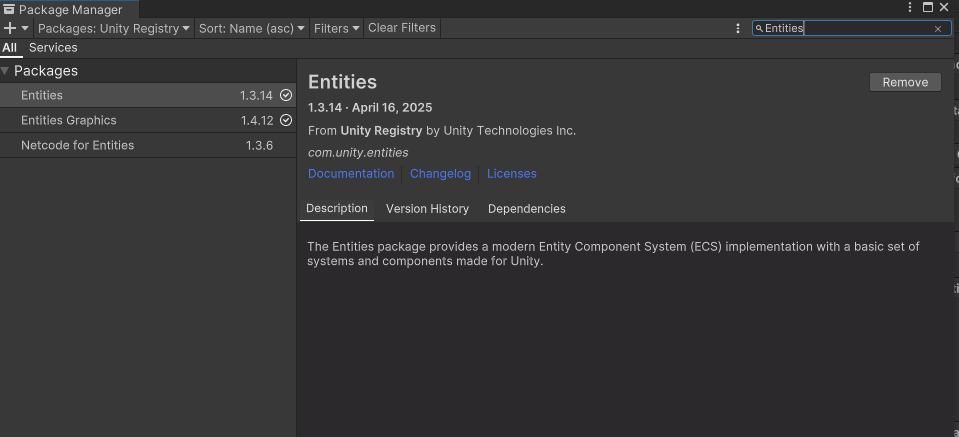
Task: Open the toolbar more options kebab menu
Action: pyautogui.click(x=738, y=28)
